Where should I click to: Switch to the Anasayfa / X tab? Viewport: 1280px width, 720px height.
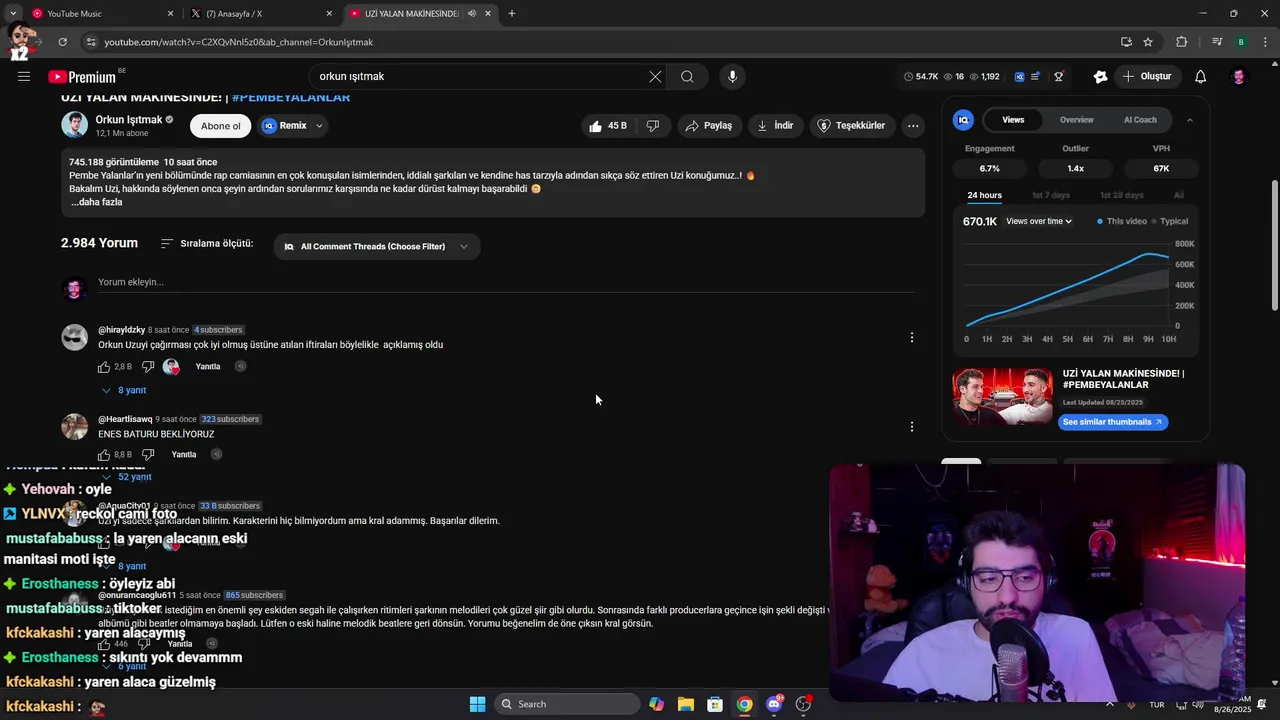point(262,14)
